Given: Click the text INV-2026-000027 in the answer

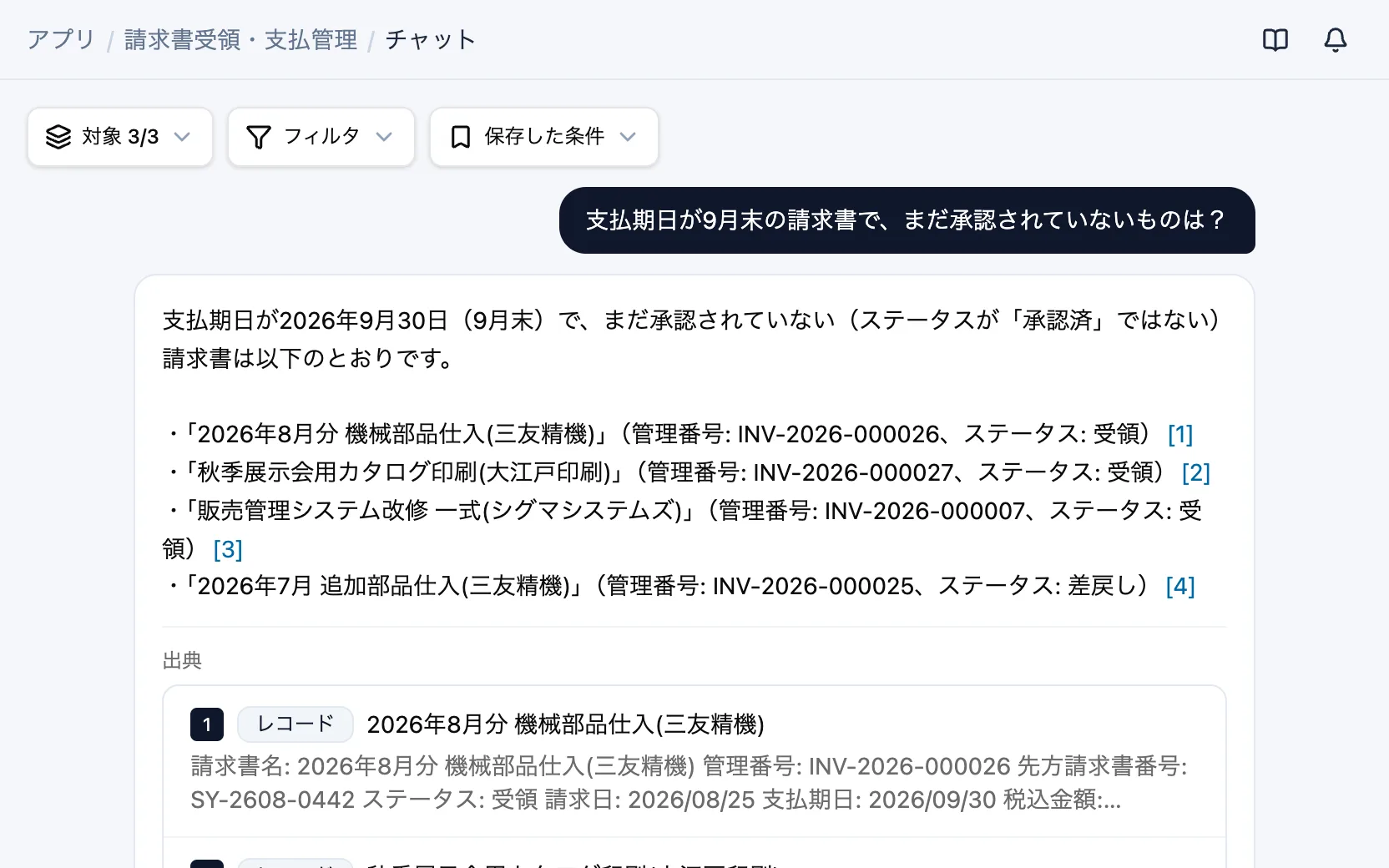Looking at the screenshot, I should click(853, 472).
